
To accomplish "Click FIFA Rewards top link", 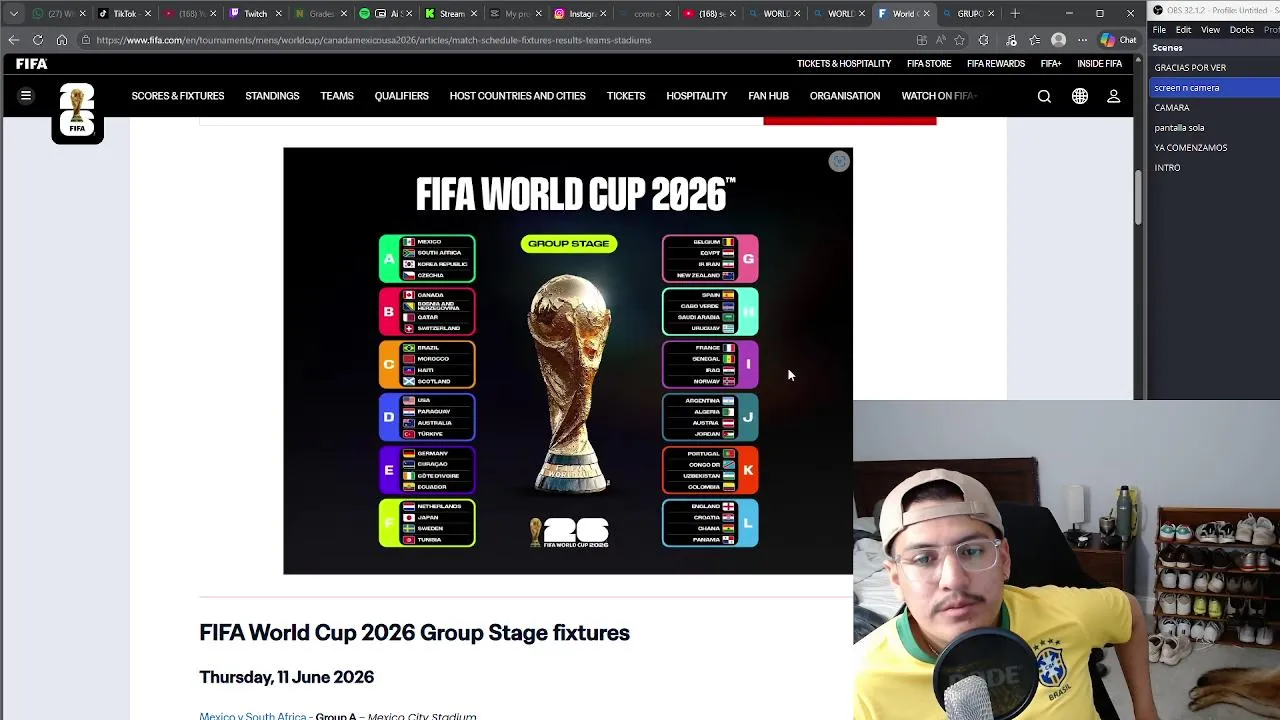I will (996, 64).
